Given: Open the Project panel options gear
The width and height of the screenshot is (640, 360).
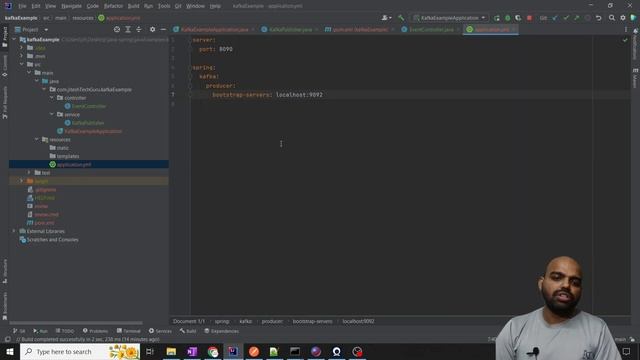Looking at the screenshot, I should (x=152, y=29).
